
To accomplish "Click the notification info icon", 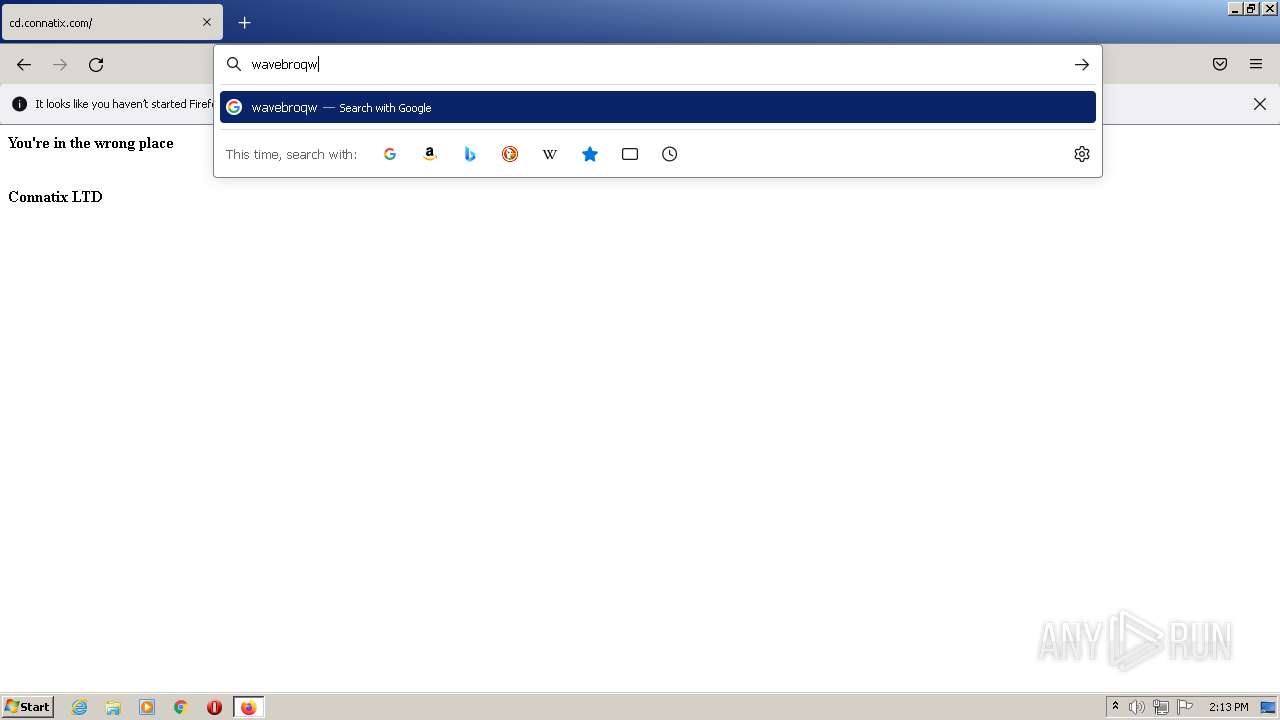I will click(x=19, y=104).
